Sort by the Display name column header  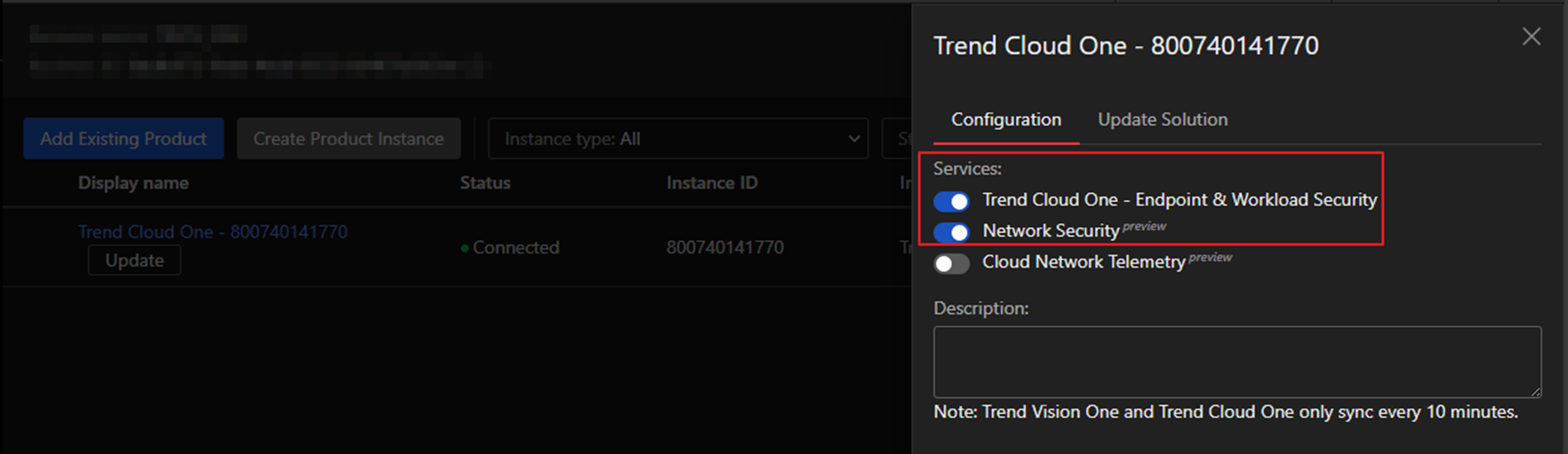point(133,183)
